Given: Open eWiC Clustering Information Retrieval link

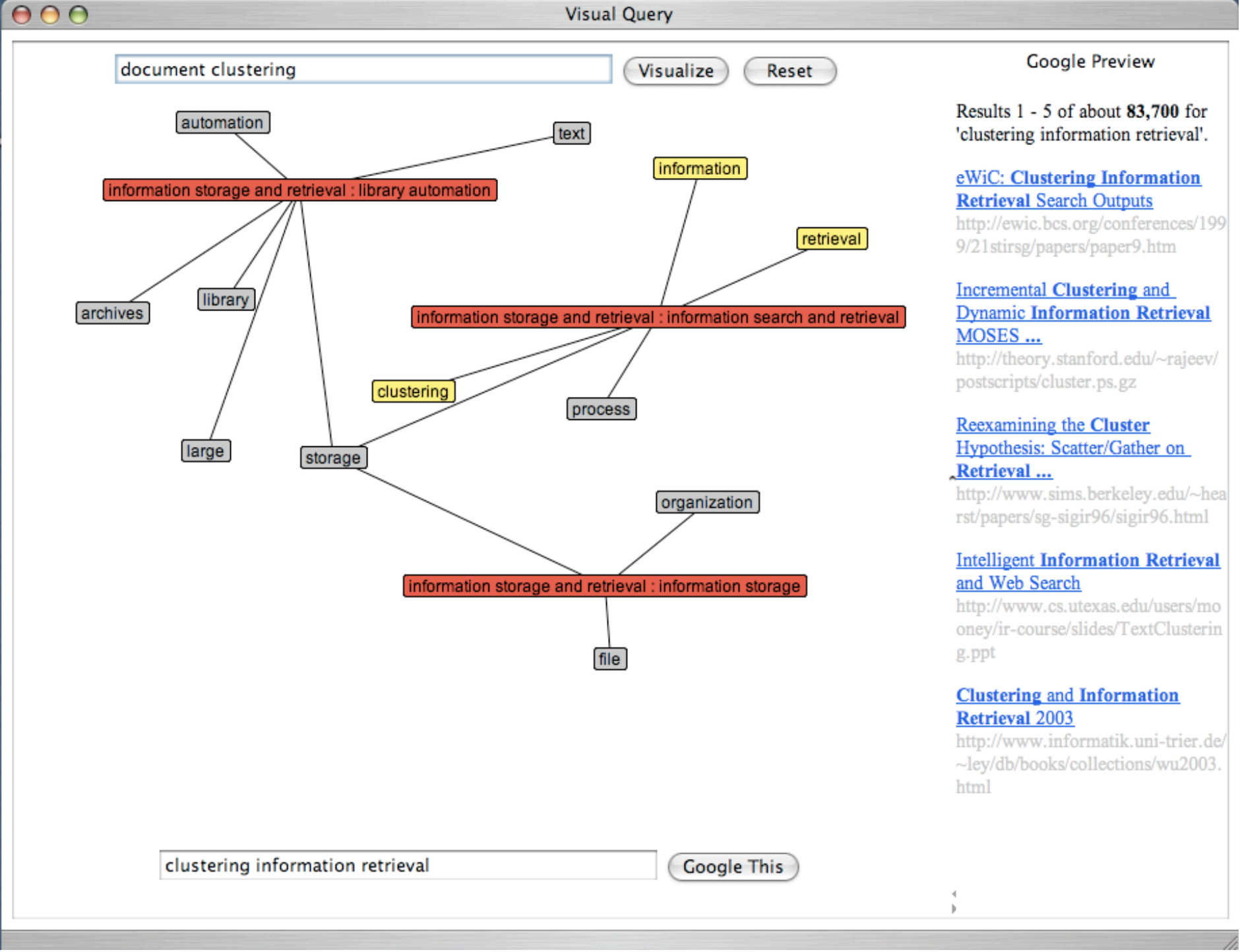Looking at the screenshot, I should tap(1078, 189).
